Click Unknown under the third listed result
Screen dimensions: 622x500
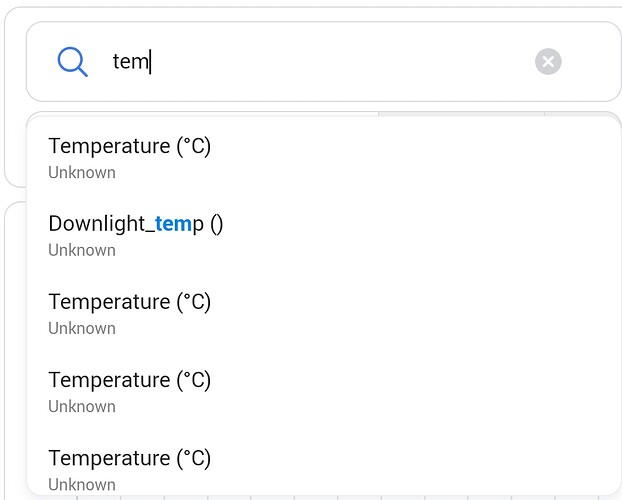[x=82, y=328]
